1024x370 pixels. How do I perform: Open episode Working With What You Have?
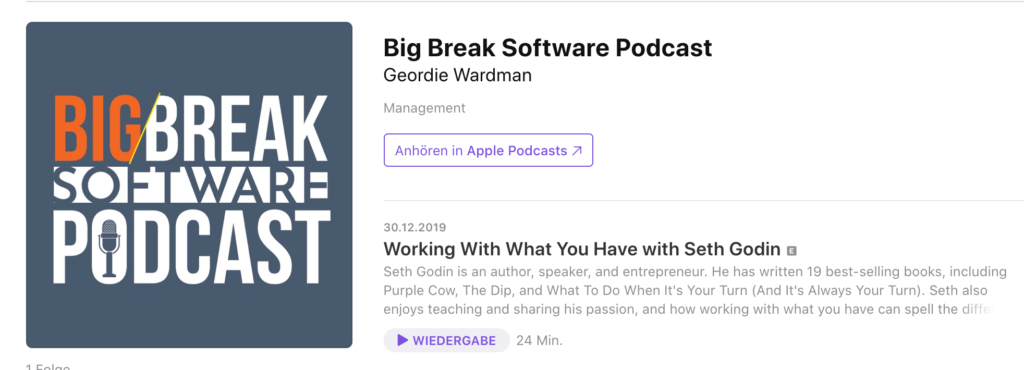tap(582, 249)
